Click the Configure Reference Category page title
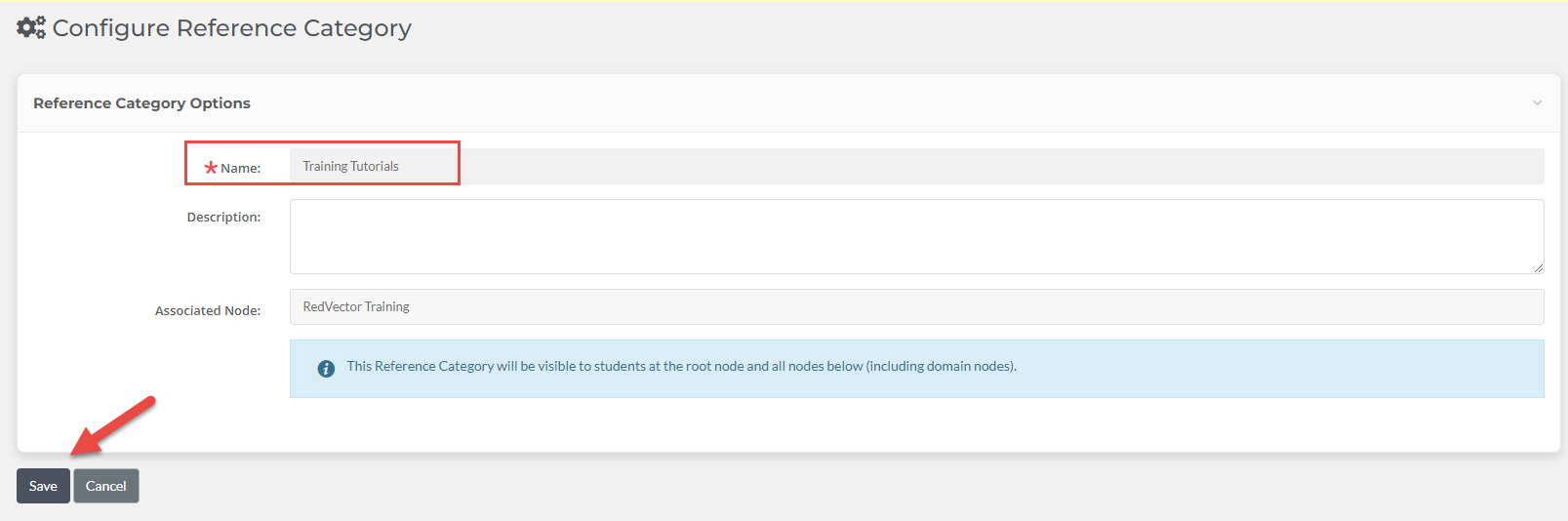The width and height of the screenshot is (1568, 521). click(x=232, y=28)
